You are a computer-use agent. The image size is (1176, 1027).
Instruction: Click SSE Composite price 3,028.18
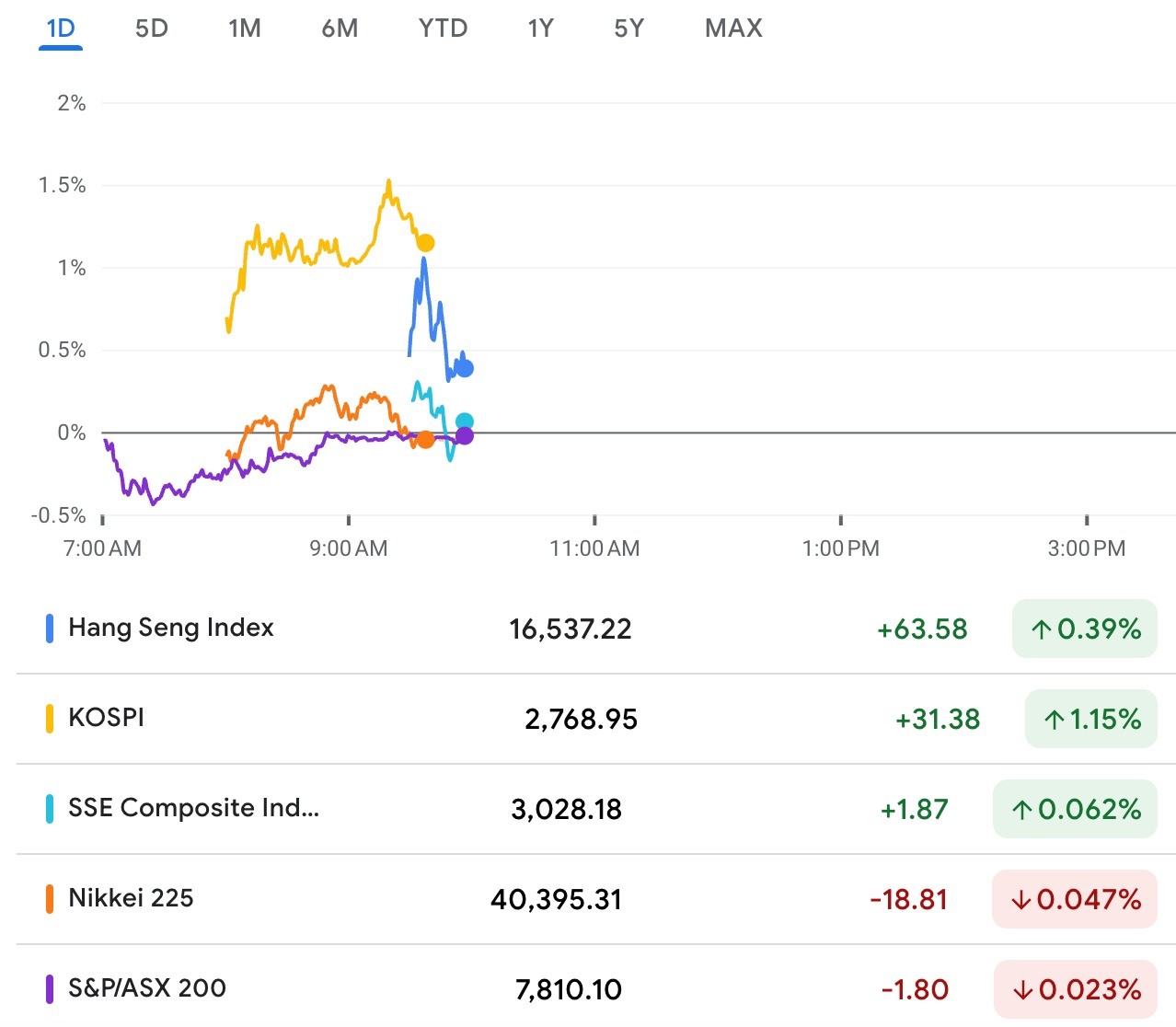coord(567,810)
